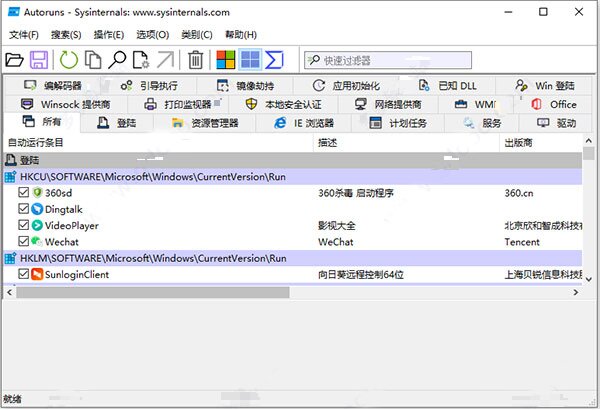Click the 360sd shield icon

point(37,193)
